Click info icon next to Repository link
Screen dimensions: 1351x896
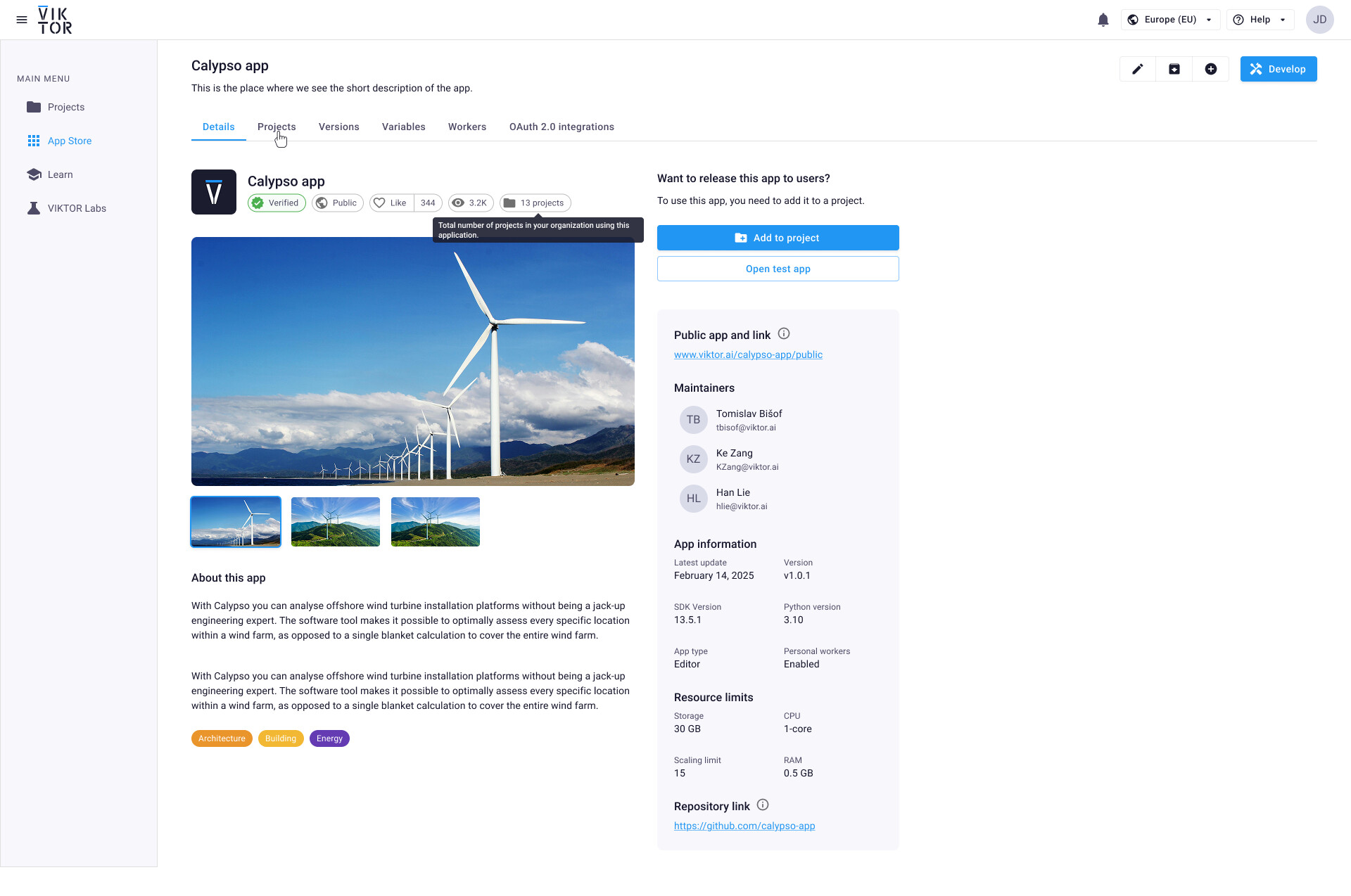tap(763, 805)
